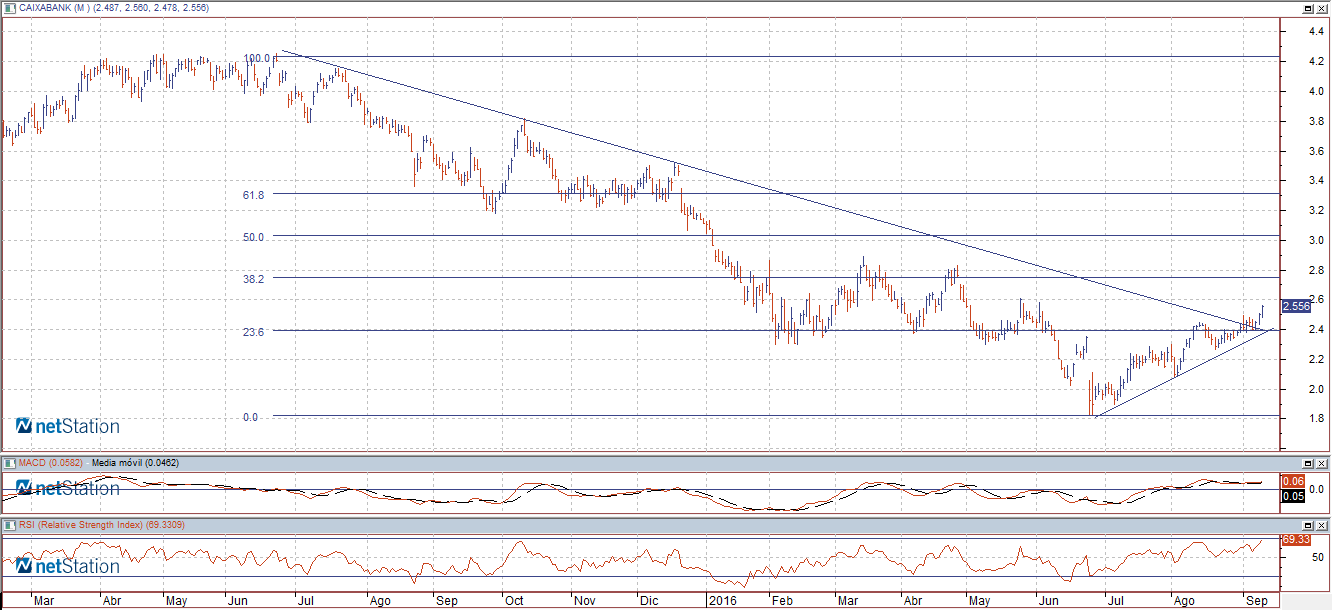This screenshot has width=1332, height=610.
Task: Click the 2.556 current price tag
Action: tap(1295, 306)
